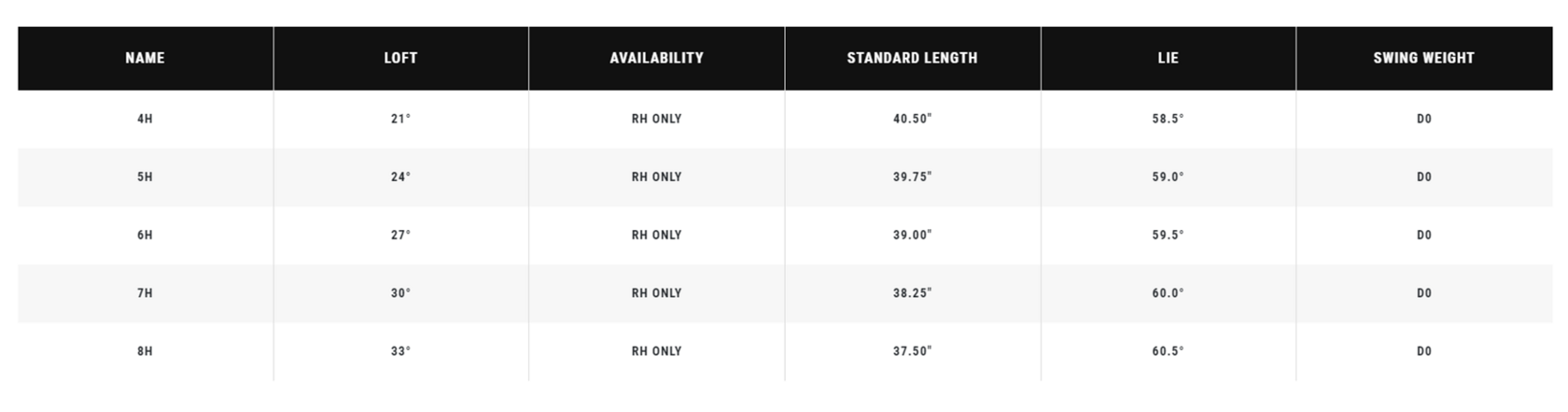
Task: Click the 21° loft value
Action: (x=400, y=119)
